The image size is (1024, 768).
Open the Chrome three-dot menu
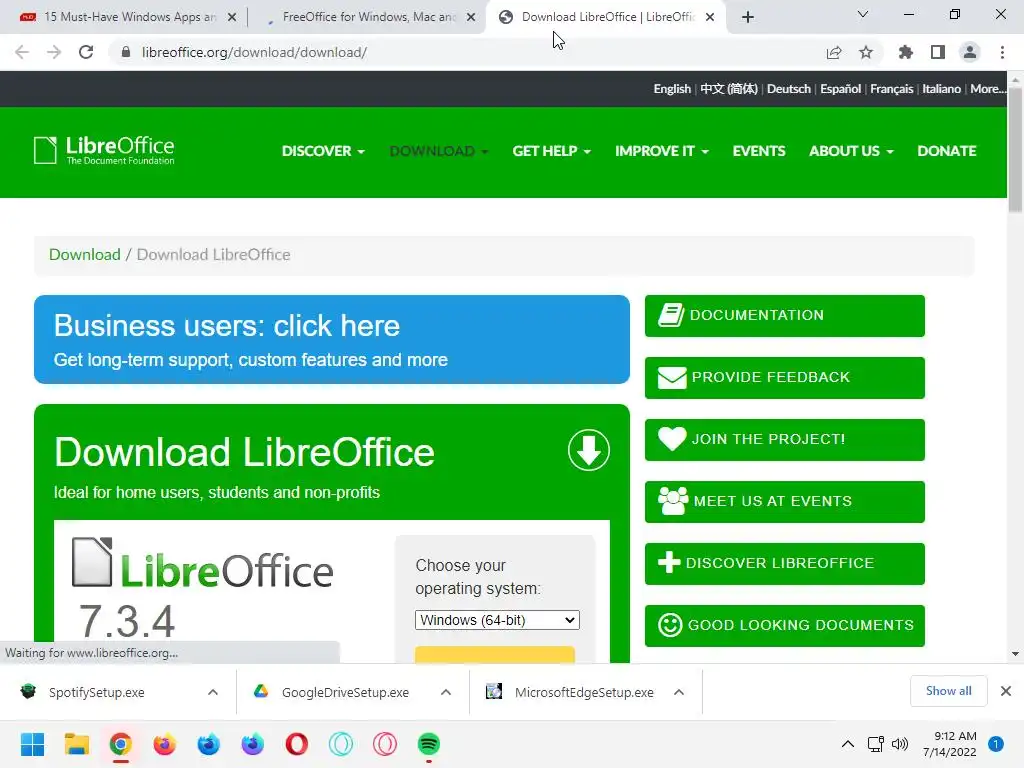1002,52
